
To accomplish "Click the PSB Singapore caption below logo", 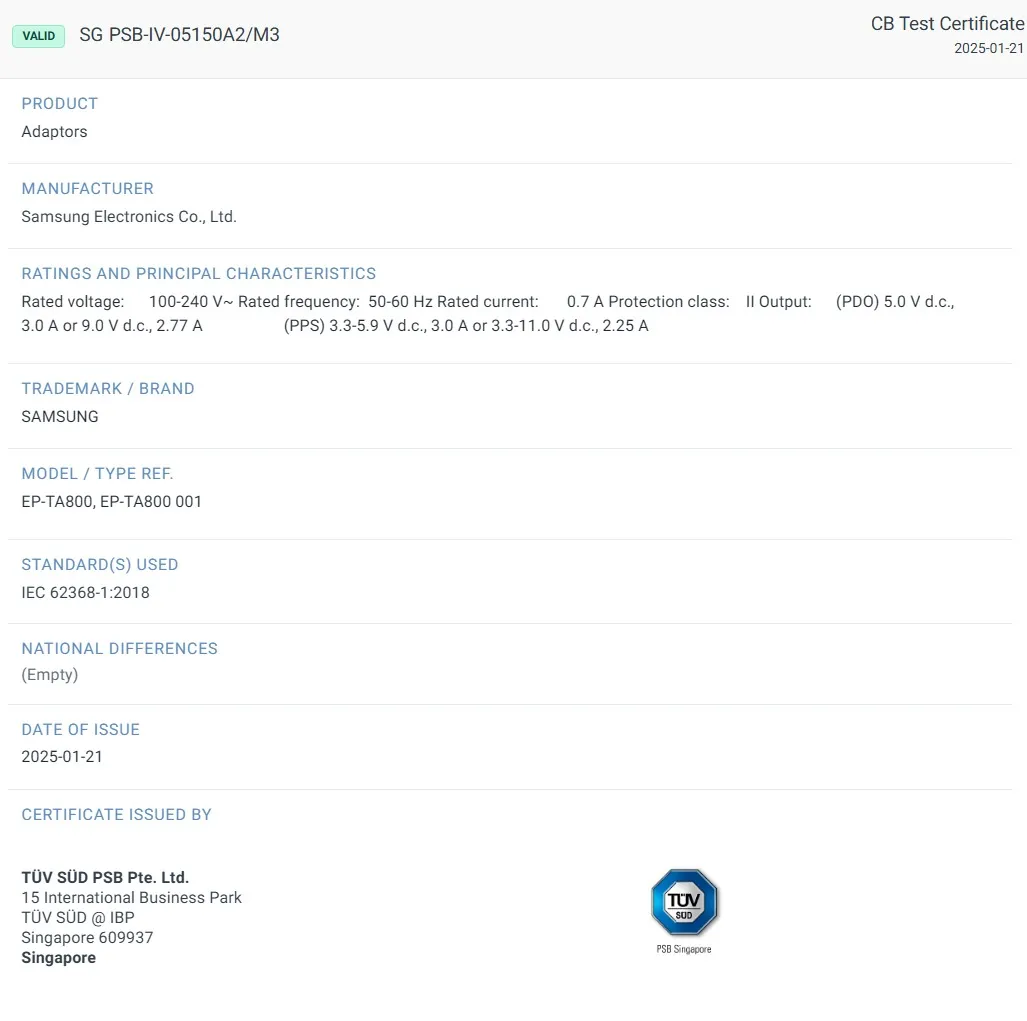I will pyautogui.click(x=684, y=949).
